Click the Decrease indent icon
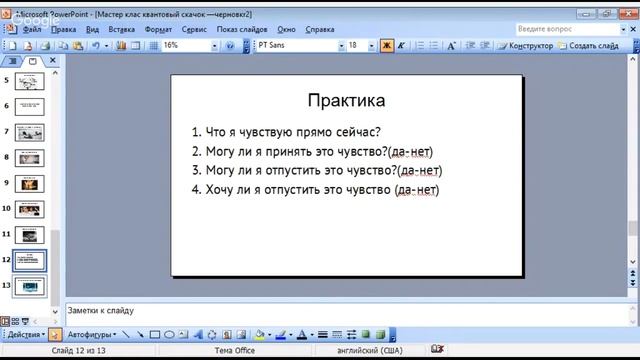This screenshot has height=360, width=640. (x=470, y=46)
